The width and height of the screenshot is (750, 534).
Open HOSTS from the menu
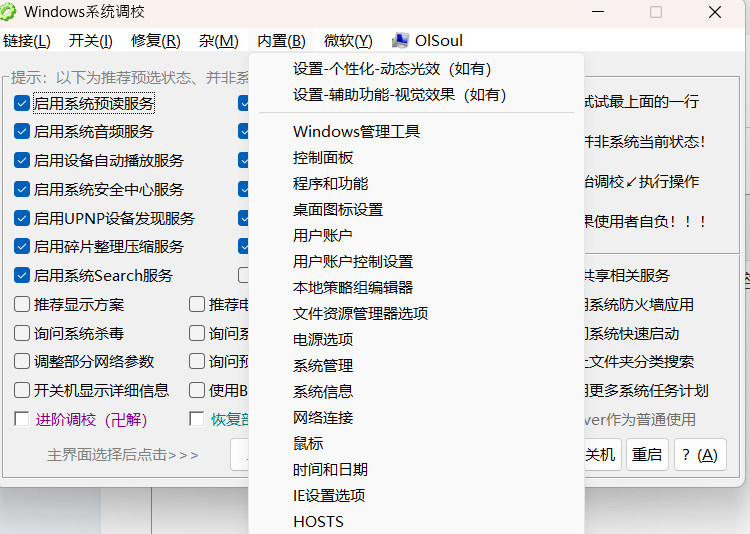416,521
